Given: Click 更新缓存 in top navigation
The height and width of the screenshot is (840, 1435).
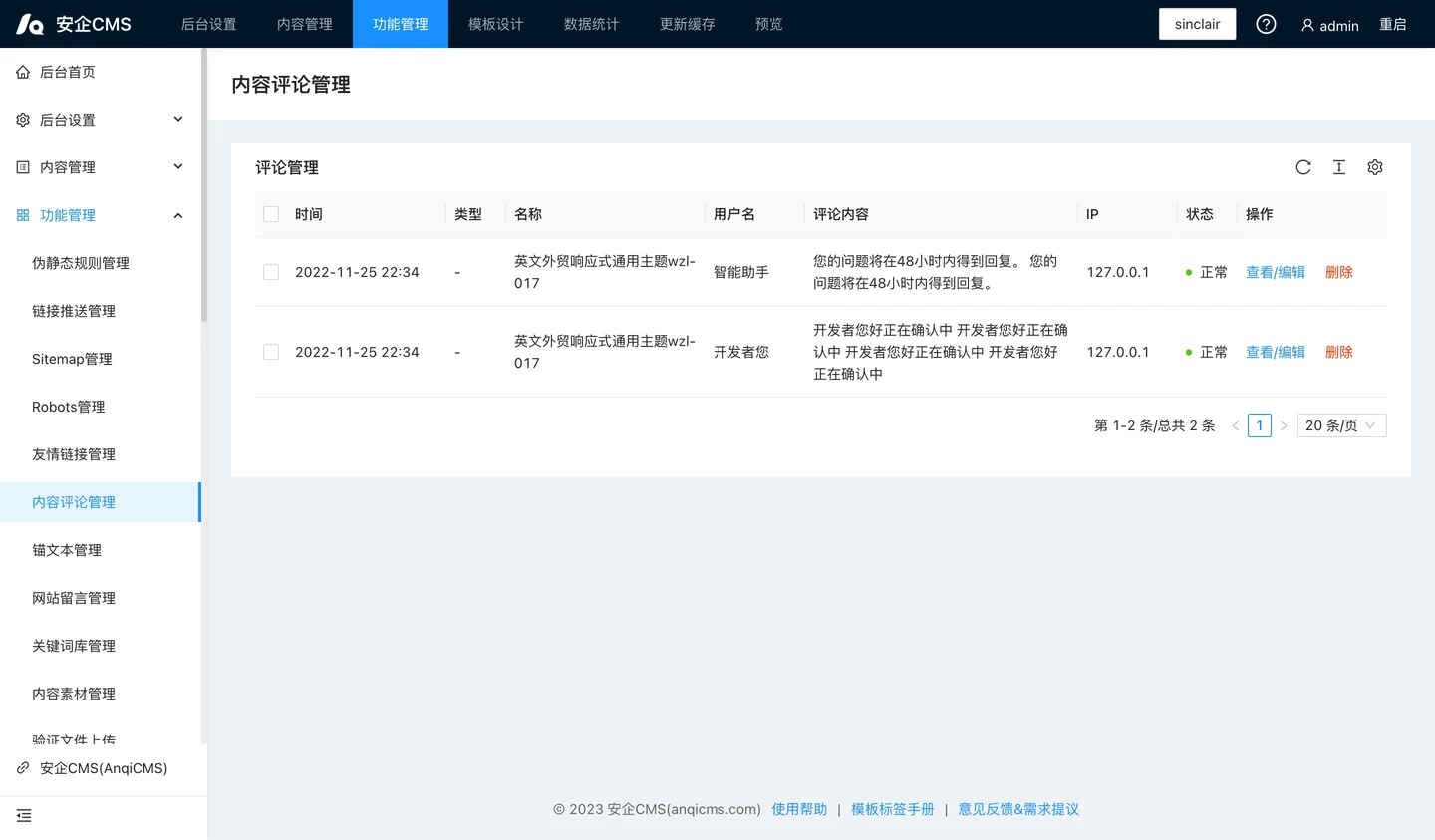Looking at the screenshot, I should (688, 24).
